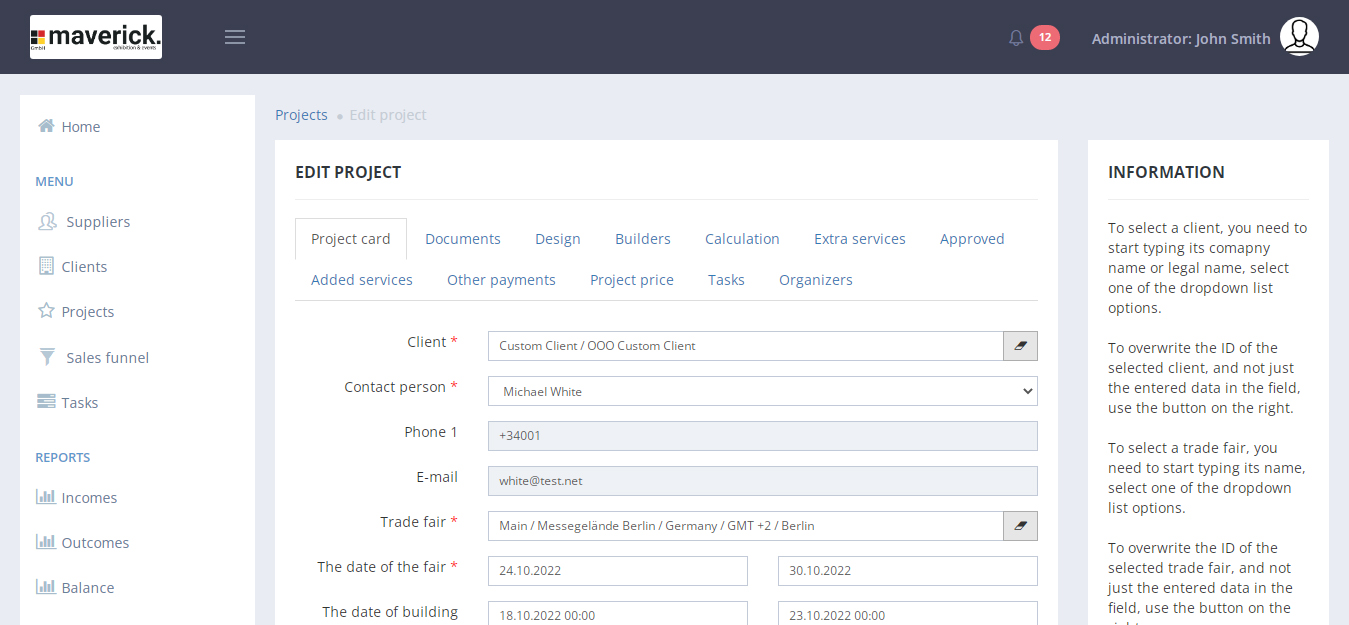Click the Maverick logo
Screen dimensions: 1349x625
coord(96,37)
